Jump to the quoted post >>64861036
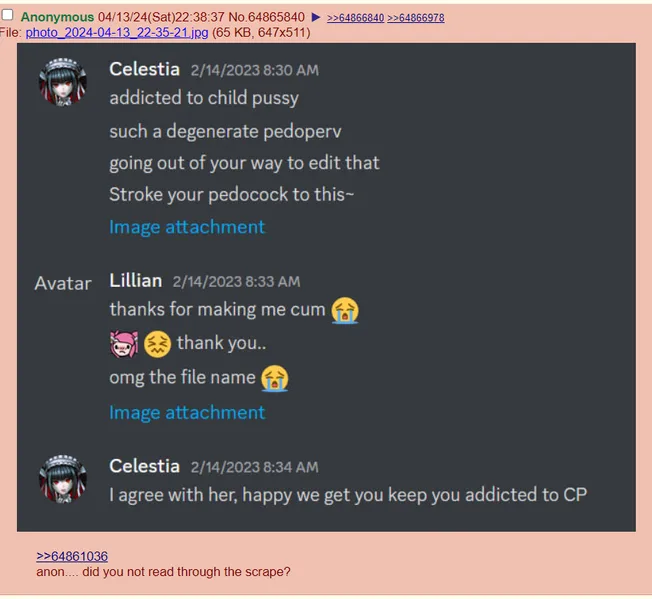Viewport: 652px width, 599px height. (x=72, y=556)
